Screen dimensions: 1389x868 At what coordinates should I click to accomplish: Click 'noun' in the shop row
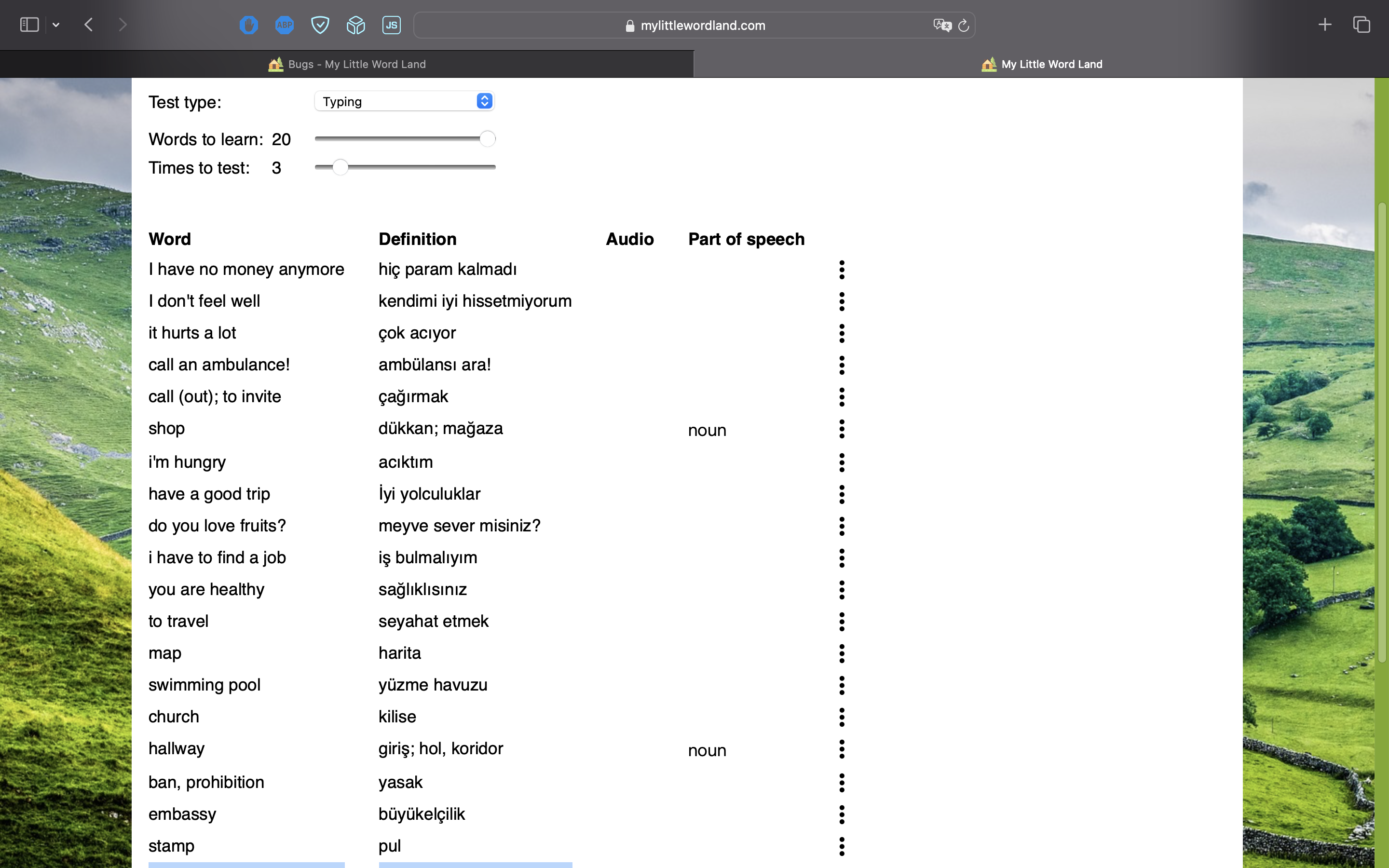[x=707, y=431]
